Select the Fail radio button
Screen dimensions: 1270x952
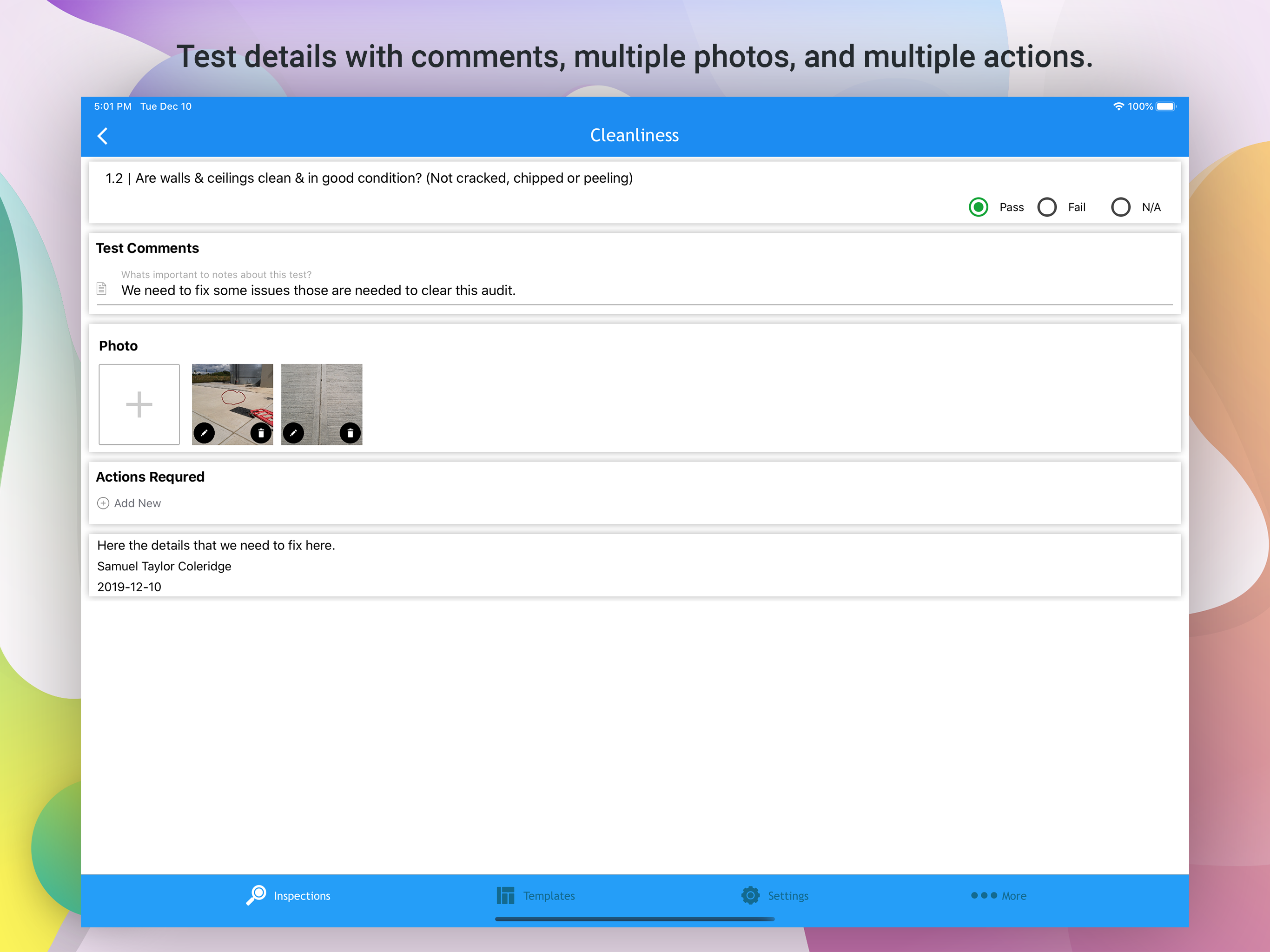point(1047,207)
